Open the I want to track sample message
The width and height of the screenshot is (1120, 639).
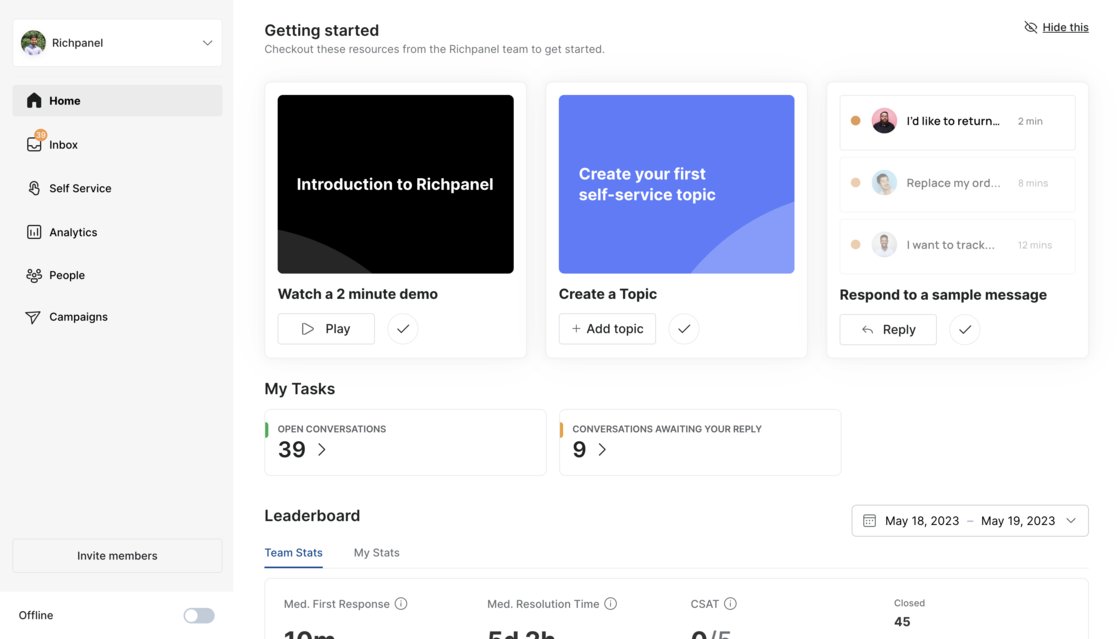click(x=957, y=246)
